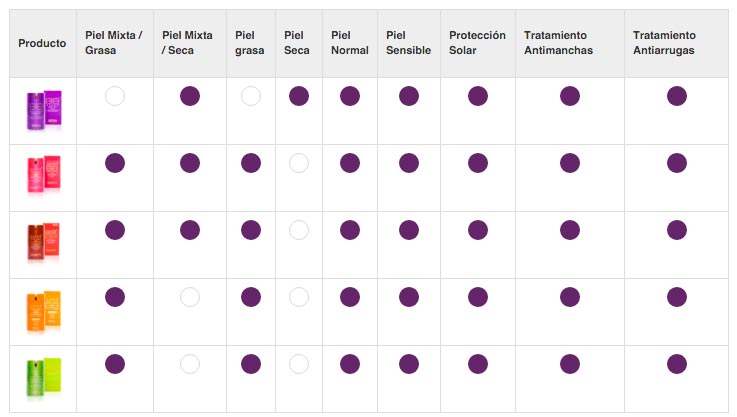Click the purple product thumbnail
The height and width of the screenshot is (417, 737).
(44, 110)
